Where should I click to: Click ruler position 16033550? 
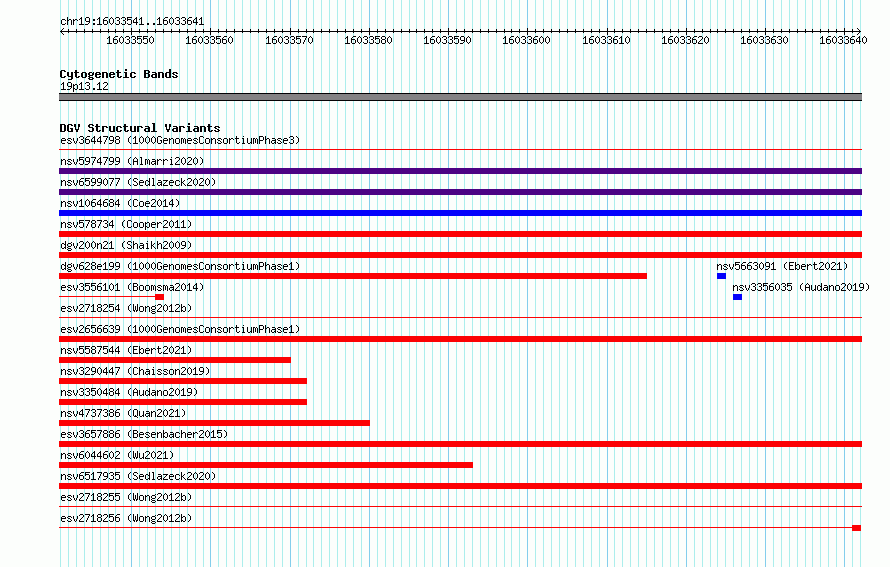pos(130,40)
